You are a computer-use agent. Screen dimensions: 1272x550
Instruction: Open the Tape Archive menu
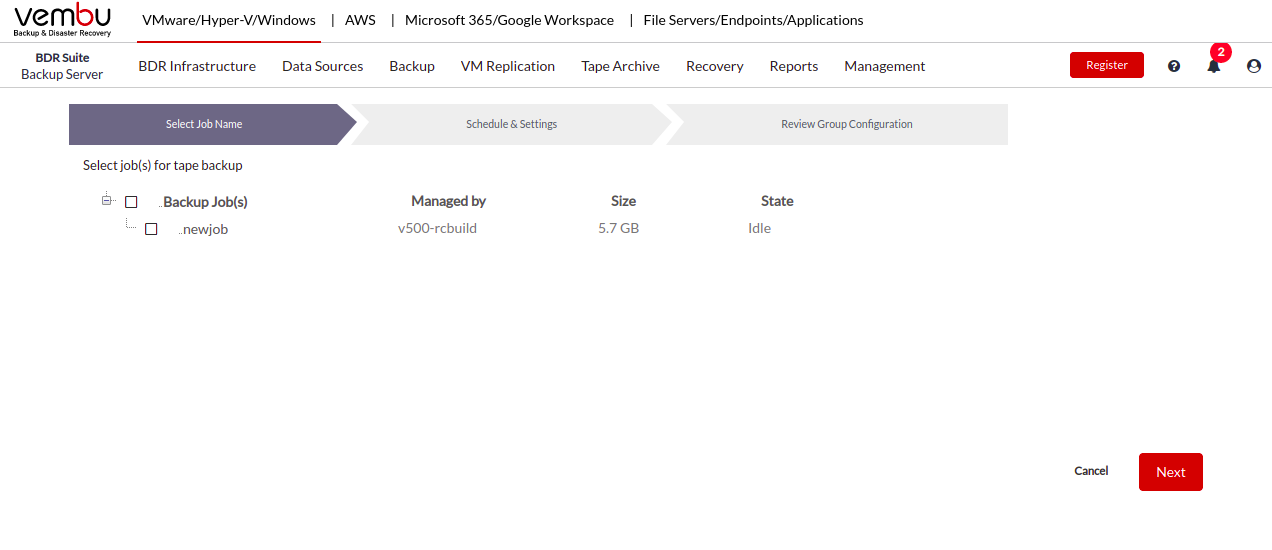click(x=620, y=66)
